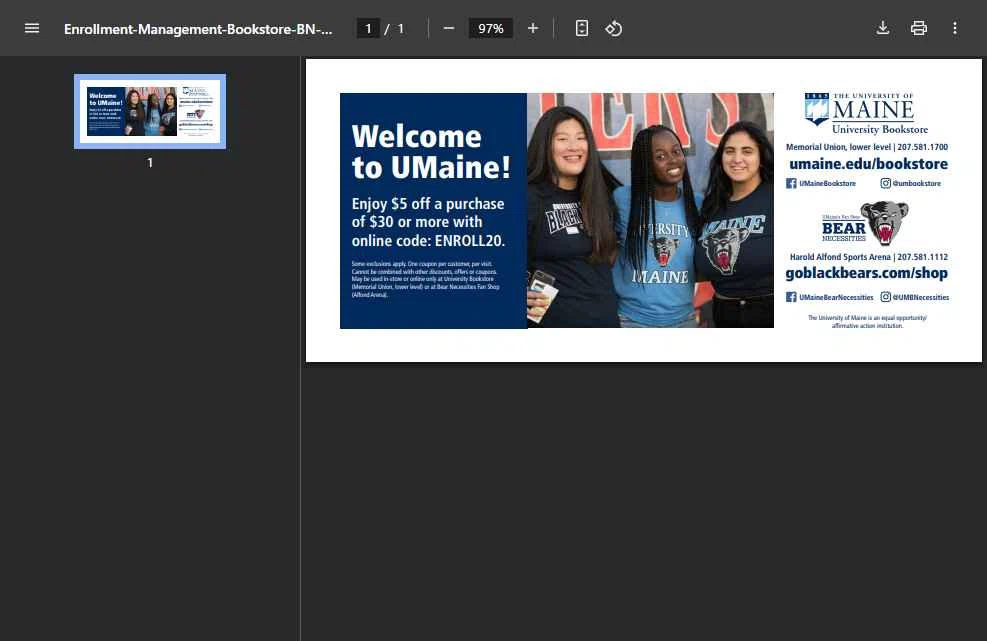Toggle the sidebar menu icon
The height and width of the screenshot is (641, 987).
31,28
